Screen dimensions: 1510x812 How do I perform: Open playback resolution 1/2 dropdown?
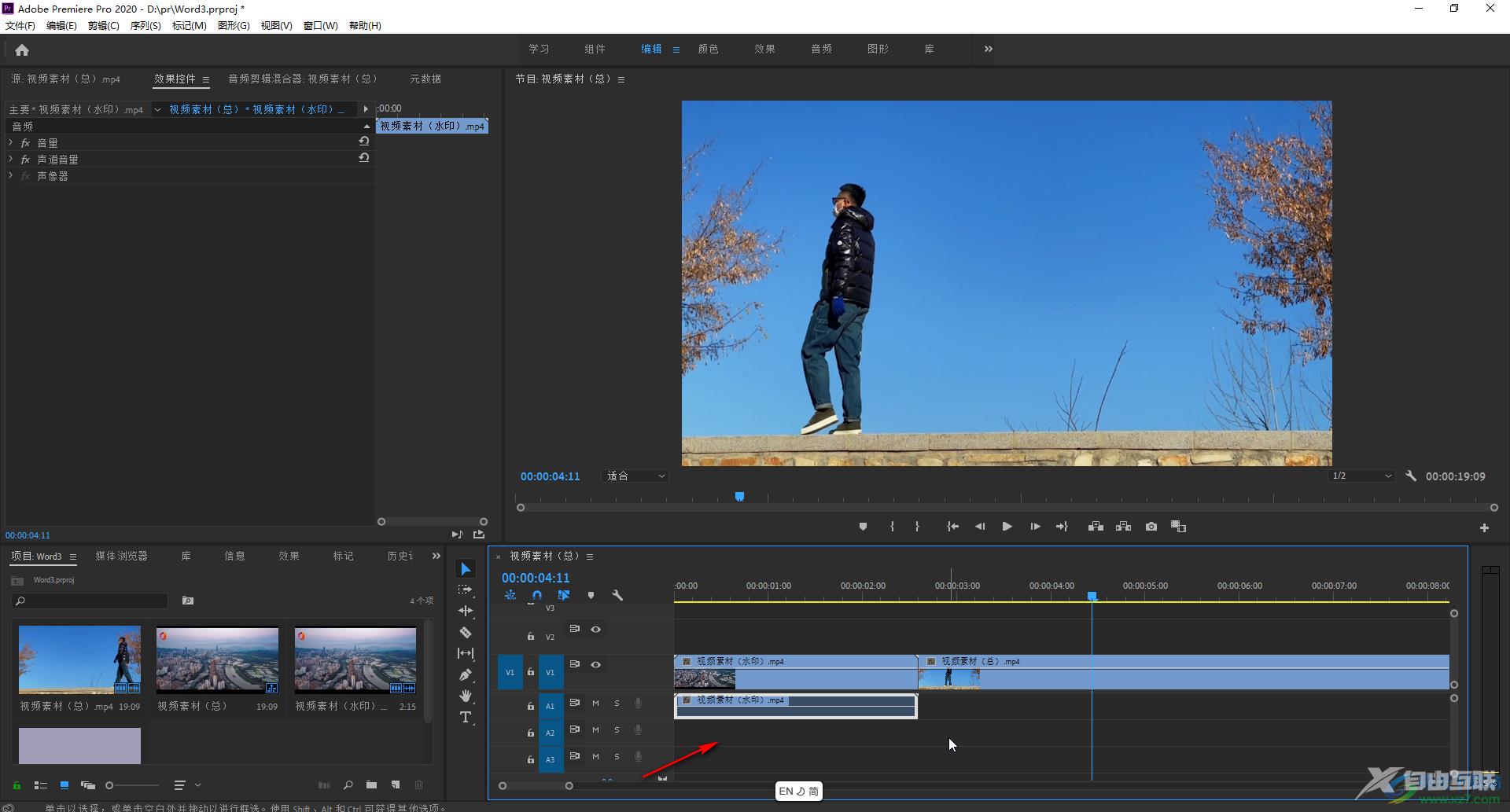(x=1361, y=476)
